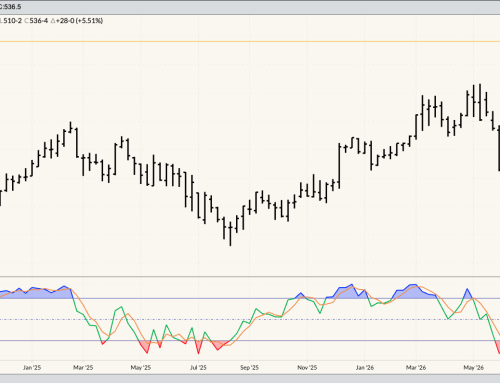The width and height of the screenshot is (500, 383).
Task: Click the Jan '26 date label
Action: pyautogui.click(x=365, y=368)
